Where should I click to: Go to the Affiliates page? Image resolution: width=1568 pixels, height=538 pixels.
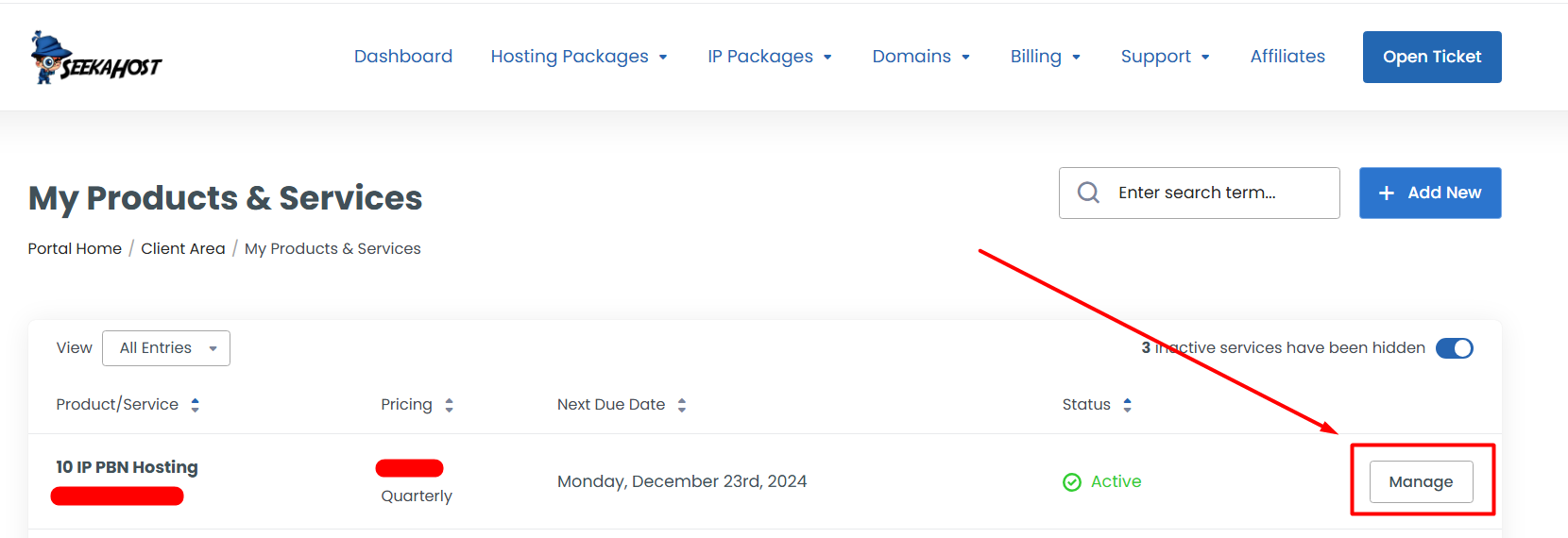[1287, 57]
